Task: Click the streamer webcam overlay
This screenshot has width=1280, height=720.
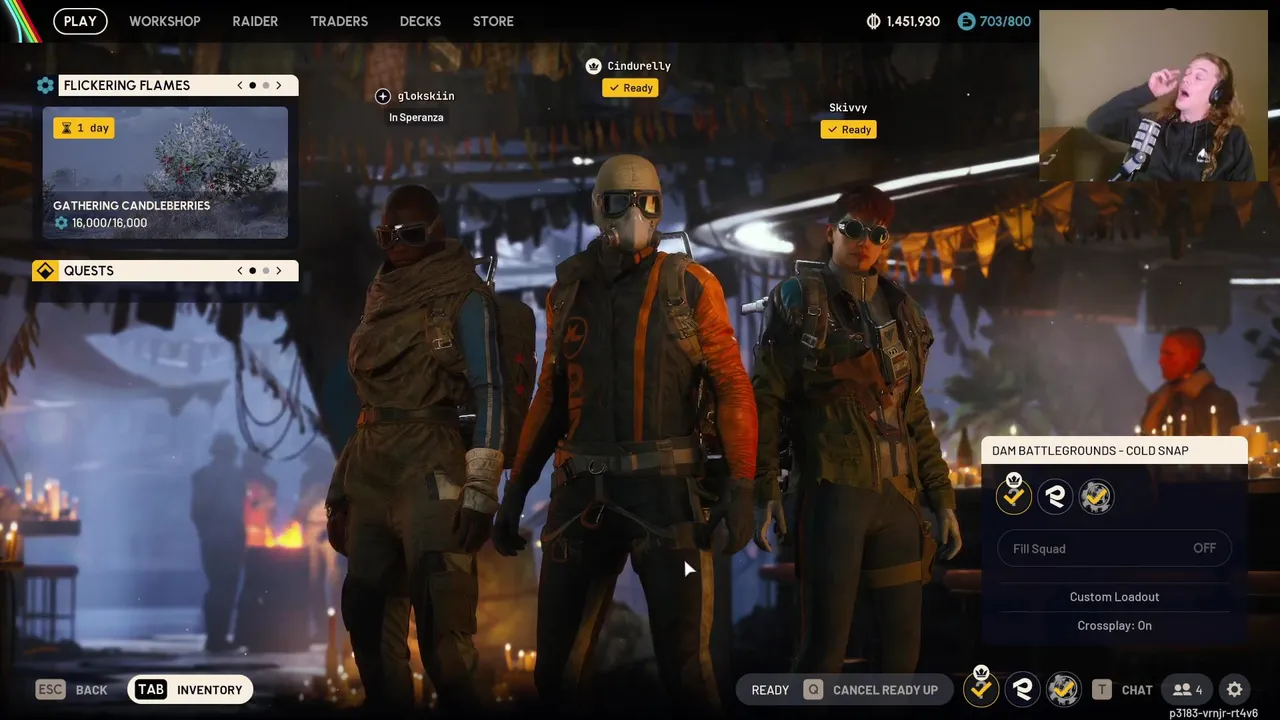Action: pos(1154,96)
